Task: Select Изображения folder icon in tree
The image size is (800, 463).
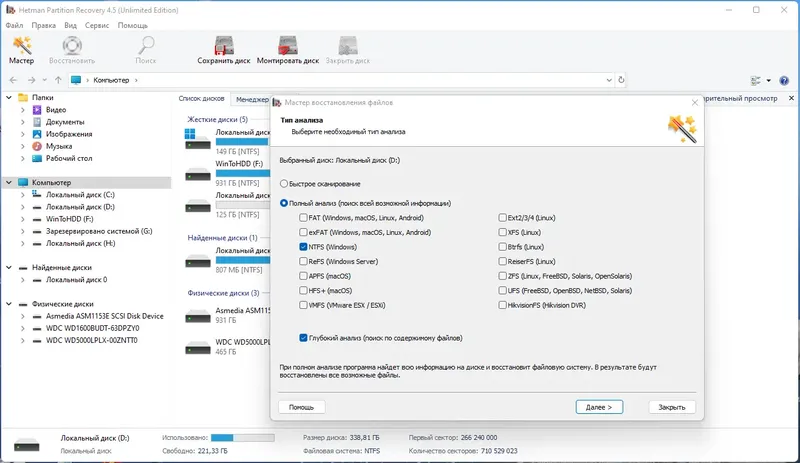Action: (37, 134)
